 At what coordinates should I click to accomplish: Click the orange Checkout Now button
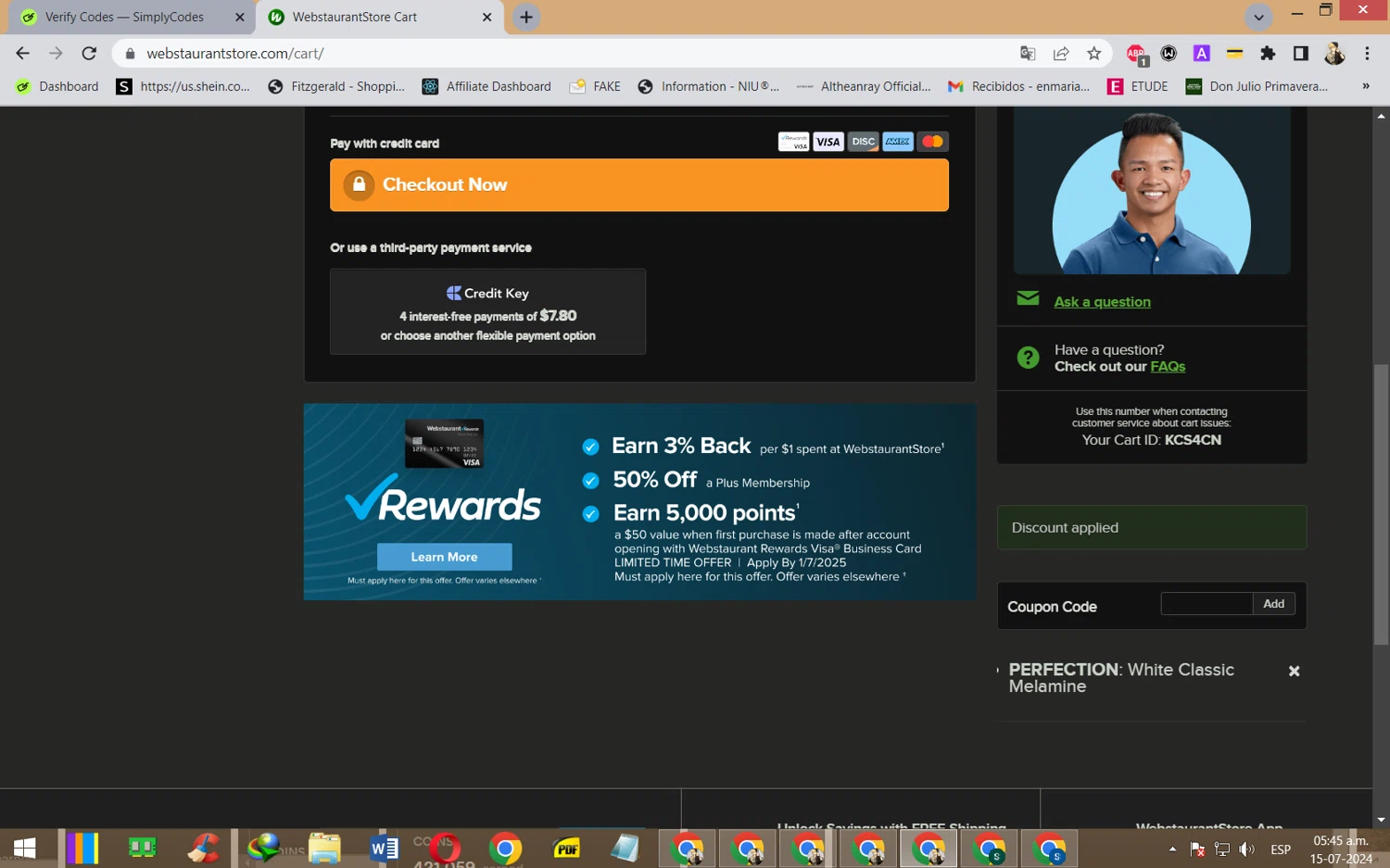point(638,184)
